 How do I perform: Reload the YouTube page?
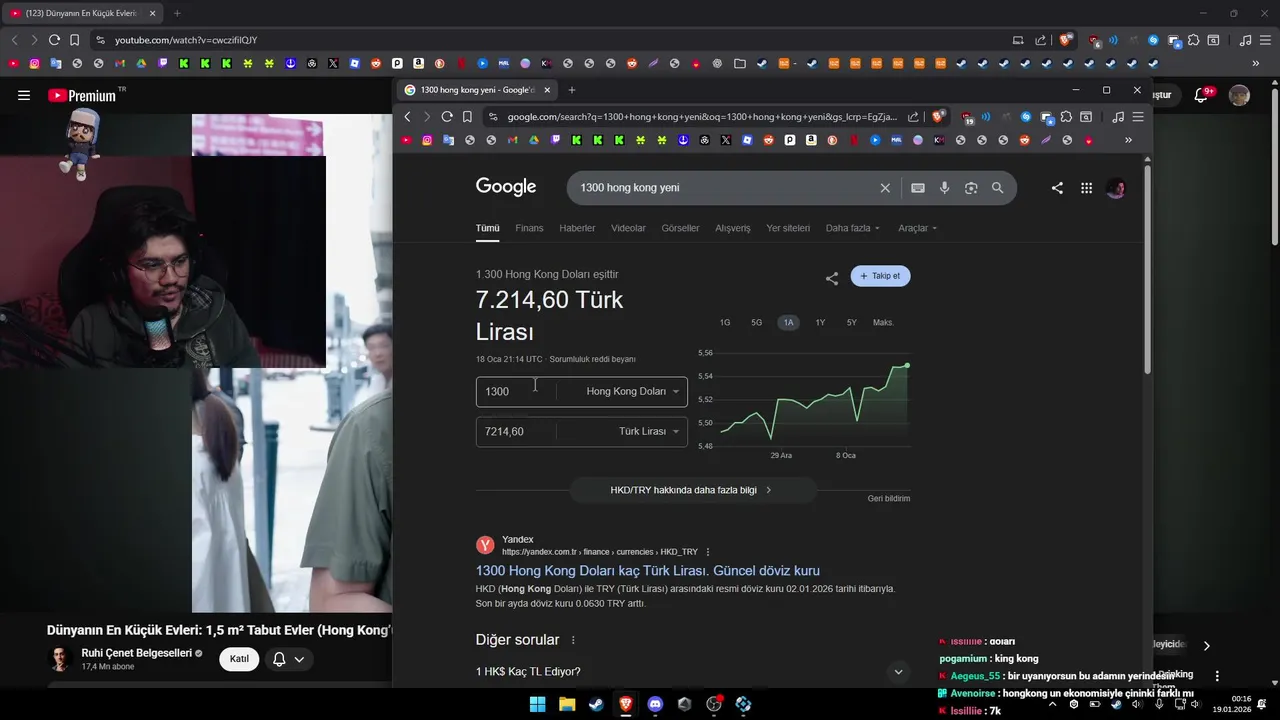click(x=54, y=40)
